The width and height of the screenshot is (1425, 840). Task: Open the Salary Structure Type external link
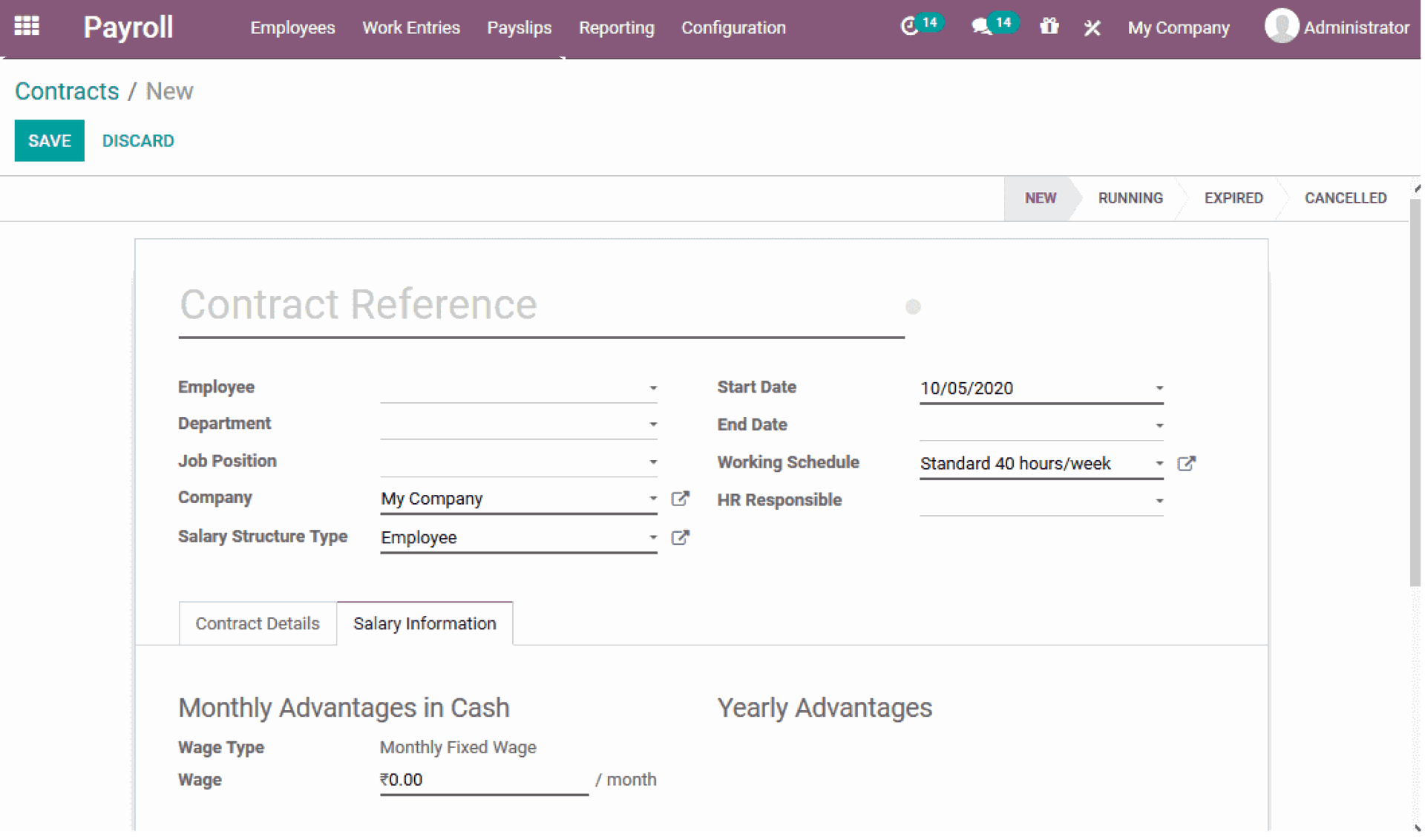[680, 537]
